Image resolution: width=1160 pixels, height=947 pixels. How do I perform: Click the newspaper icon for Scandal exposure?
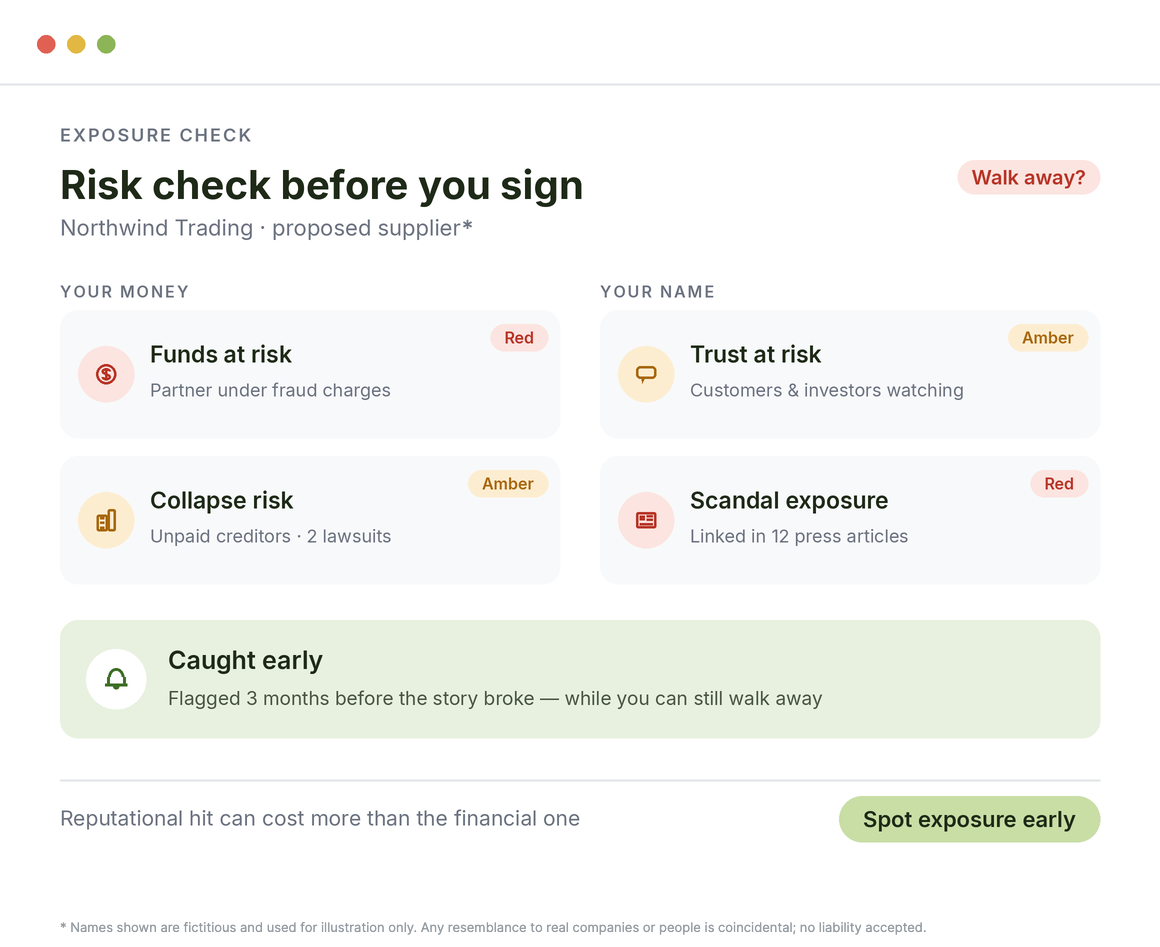click(x=646, y=520)
